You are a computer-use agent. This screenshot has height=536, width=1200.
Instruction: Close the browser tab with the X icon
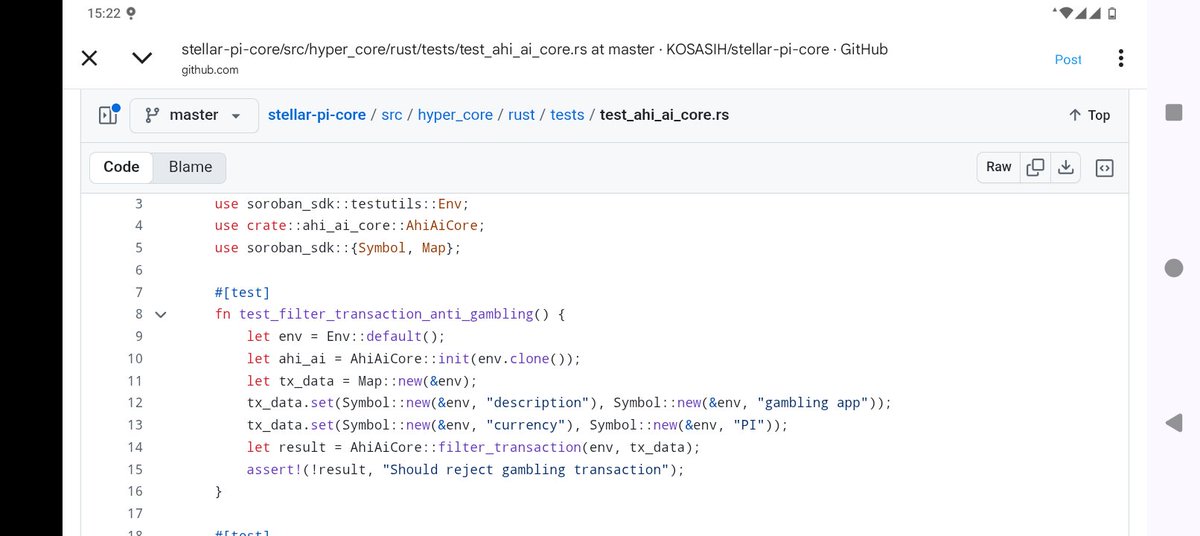click(x=89, y=58)
